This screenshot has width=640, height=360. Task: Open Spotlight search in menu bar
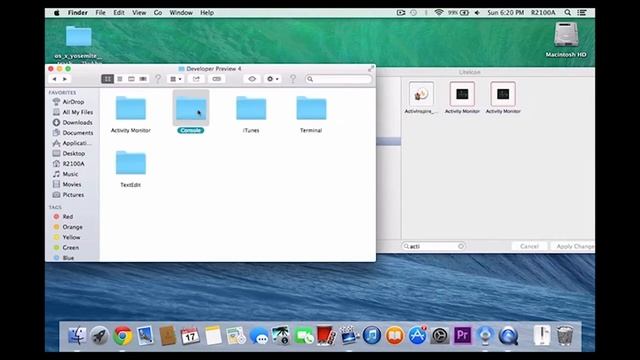coord(568,13)
